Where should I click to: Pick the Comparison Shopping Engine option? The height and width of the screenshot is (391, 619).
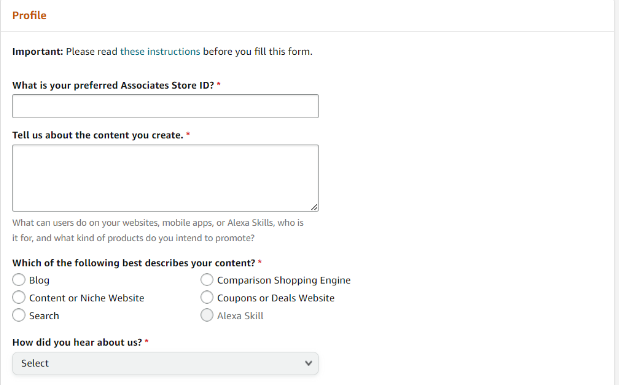coord(206,280)
